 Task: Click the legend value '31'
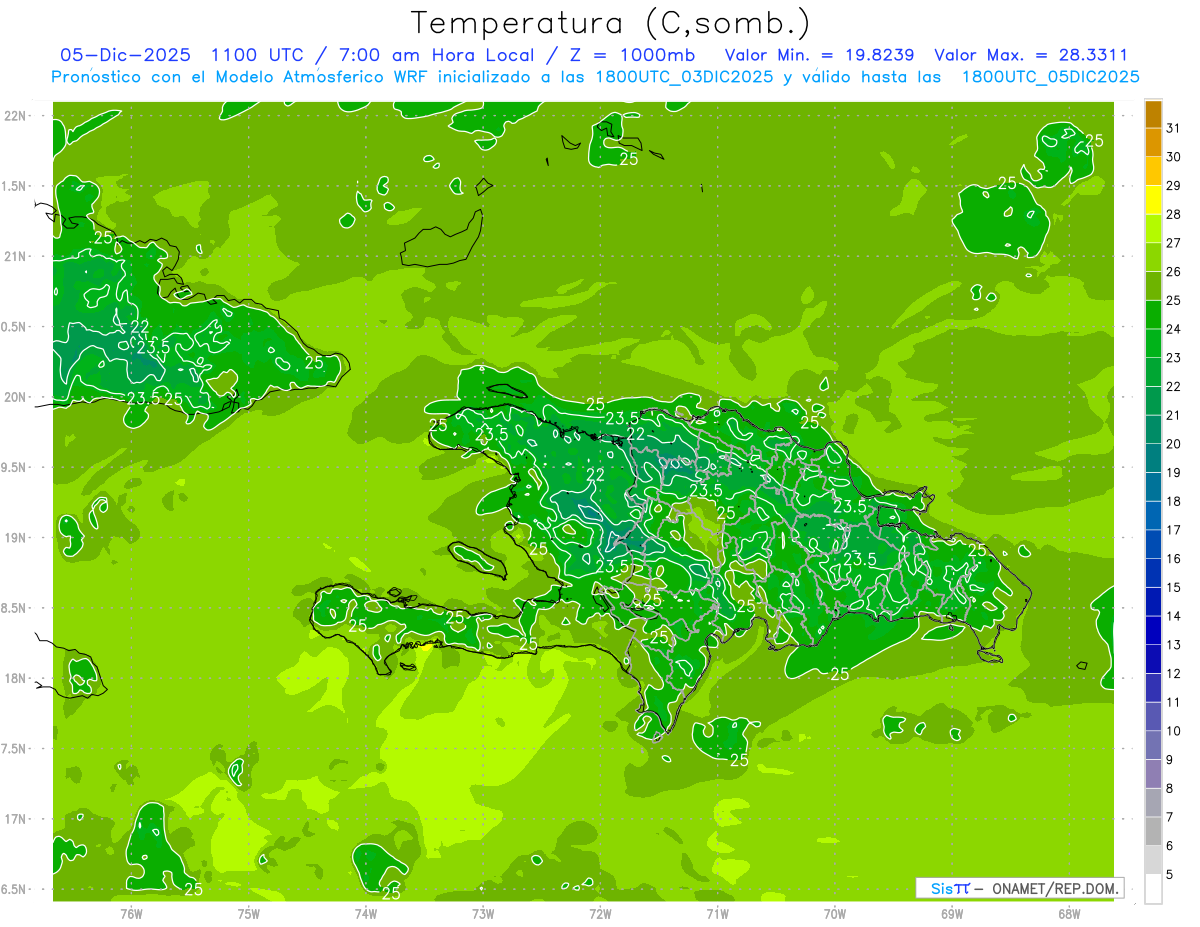1174,128
